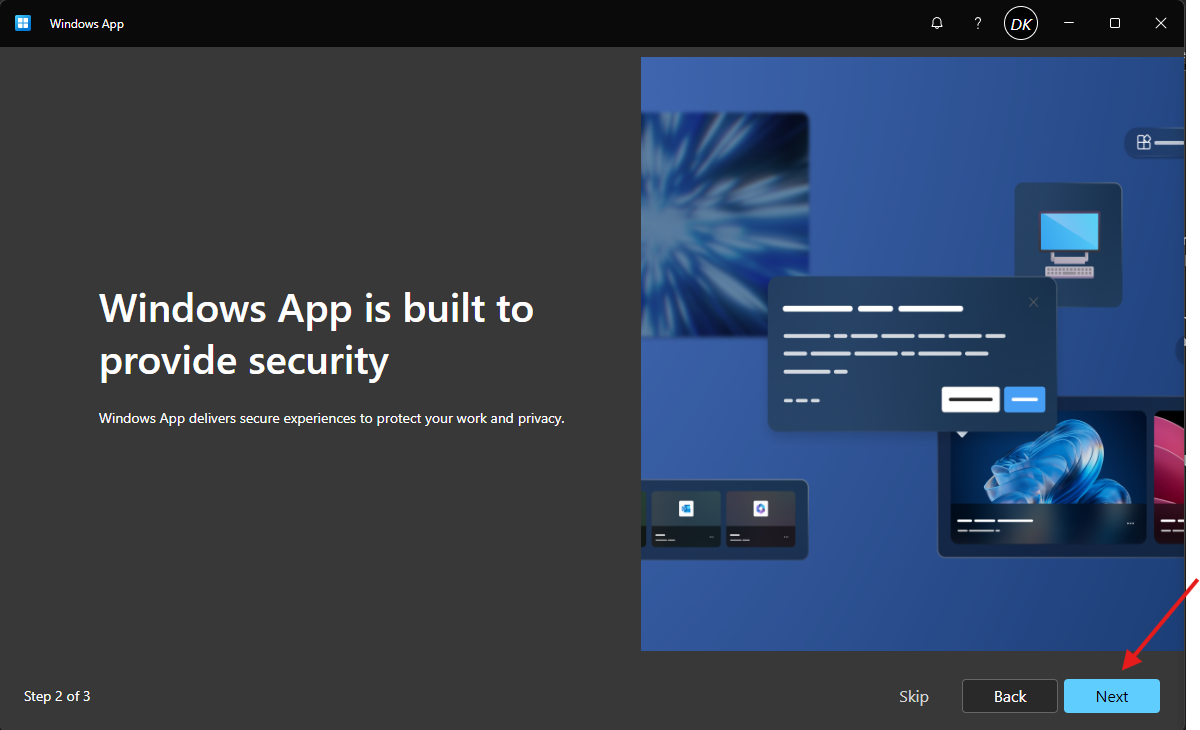Click the blue button in the mockup dialog
1200x730 pixels.
click(x=1023, y=399)
